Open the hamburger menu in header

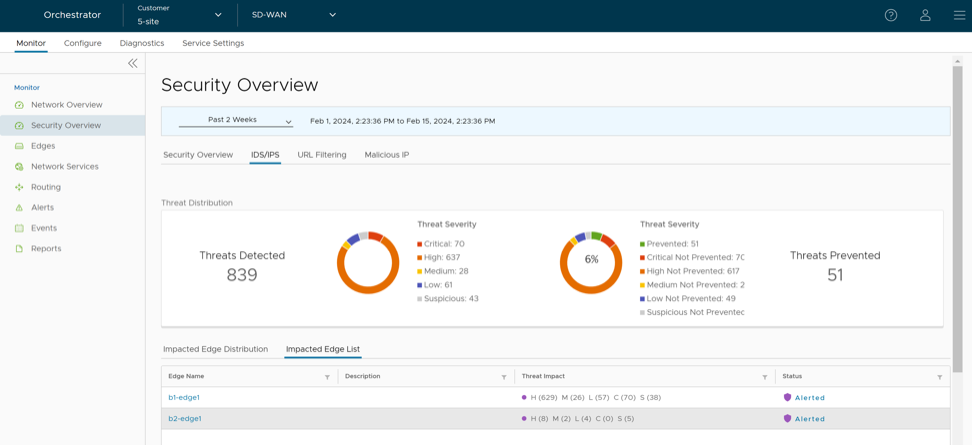tap(959, 15)
